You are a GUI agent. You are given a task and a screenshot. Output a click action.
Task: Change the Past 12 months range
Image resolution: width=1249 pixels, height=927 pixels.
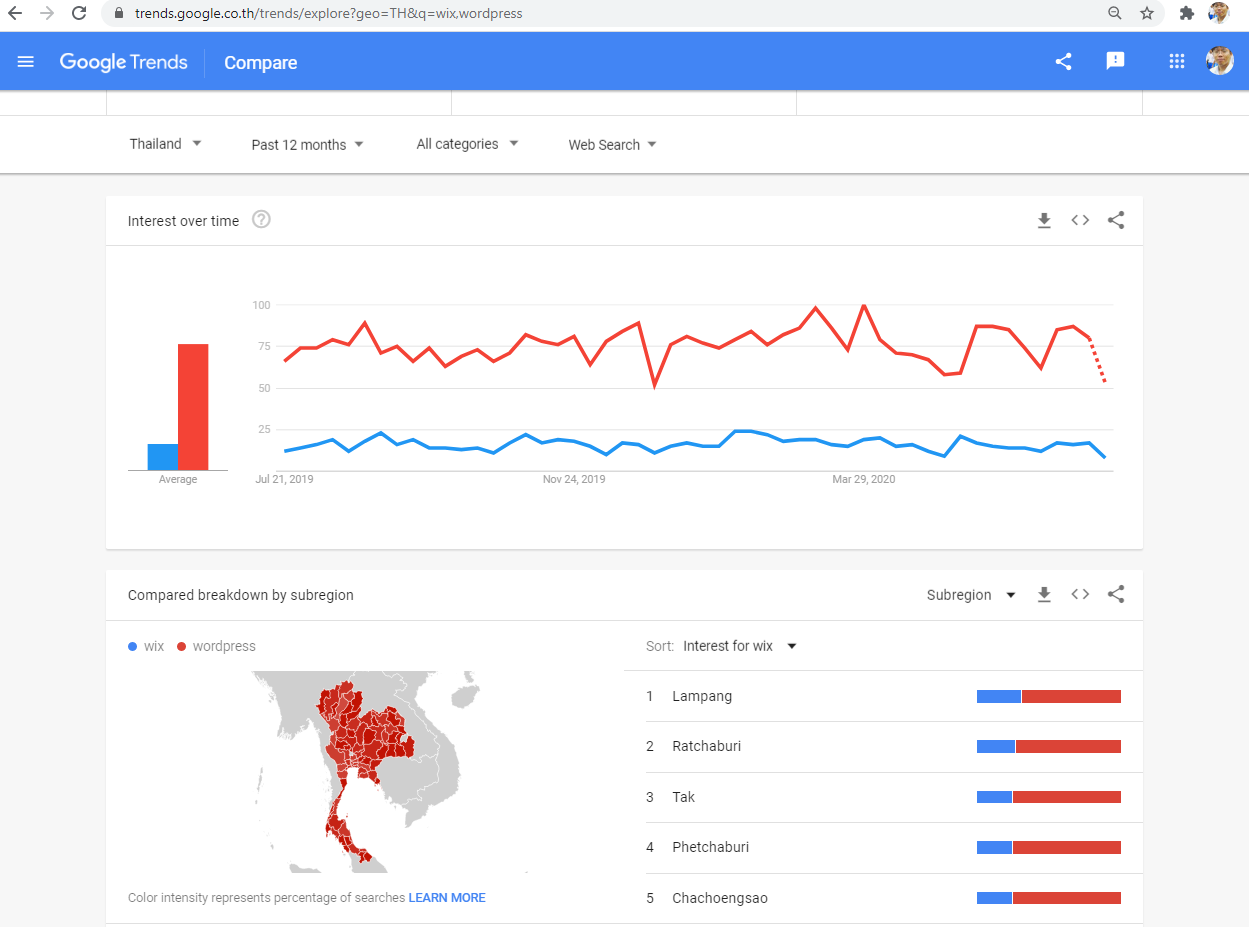pos(307,145)
